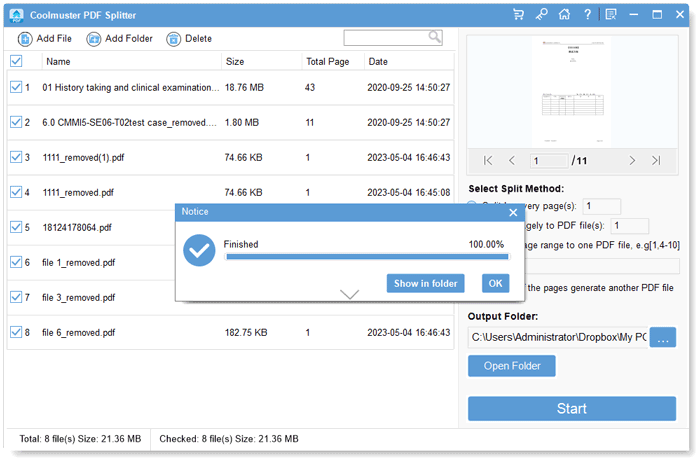The width and height of the screenshot is (700, 458).
Task: Jump to first preview page
Action: (x=488, y=160)
